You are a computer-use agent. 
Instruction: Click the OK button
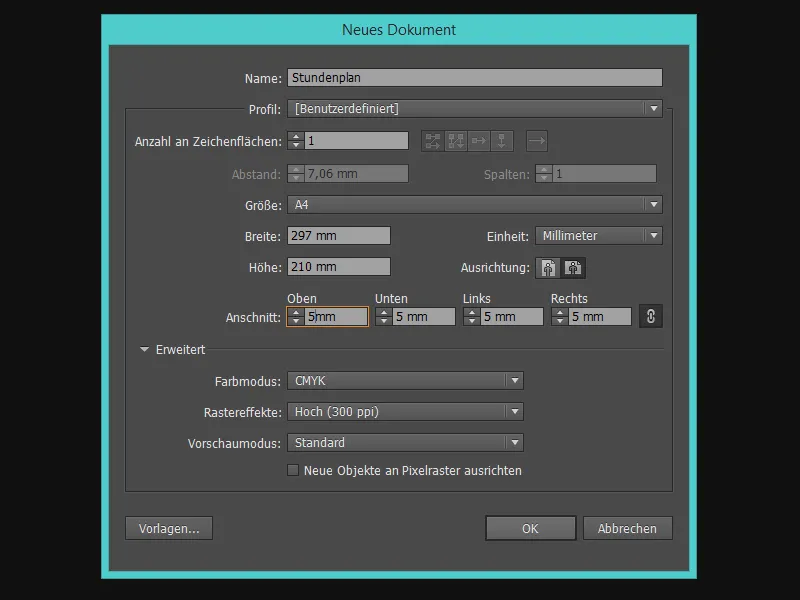pyautogui.click(x=531, y=528)
